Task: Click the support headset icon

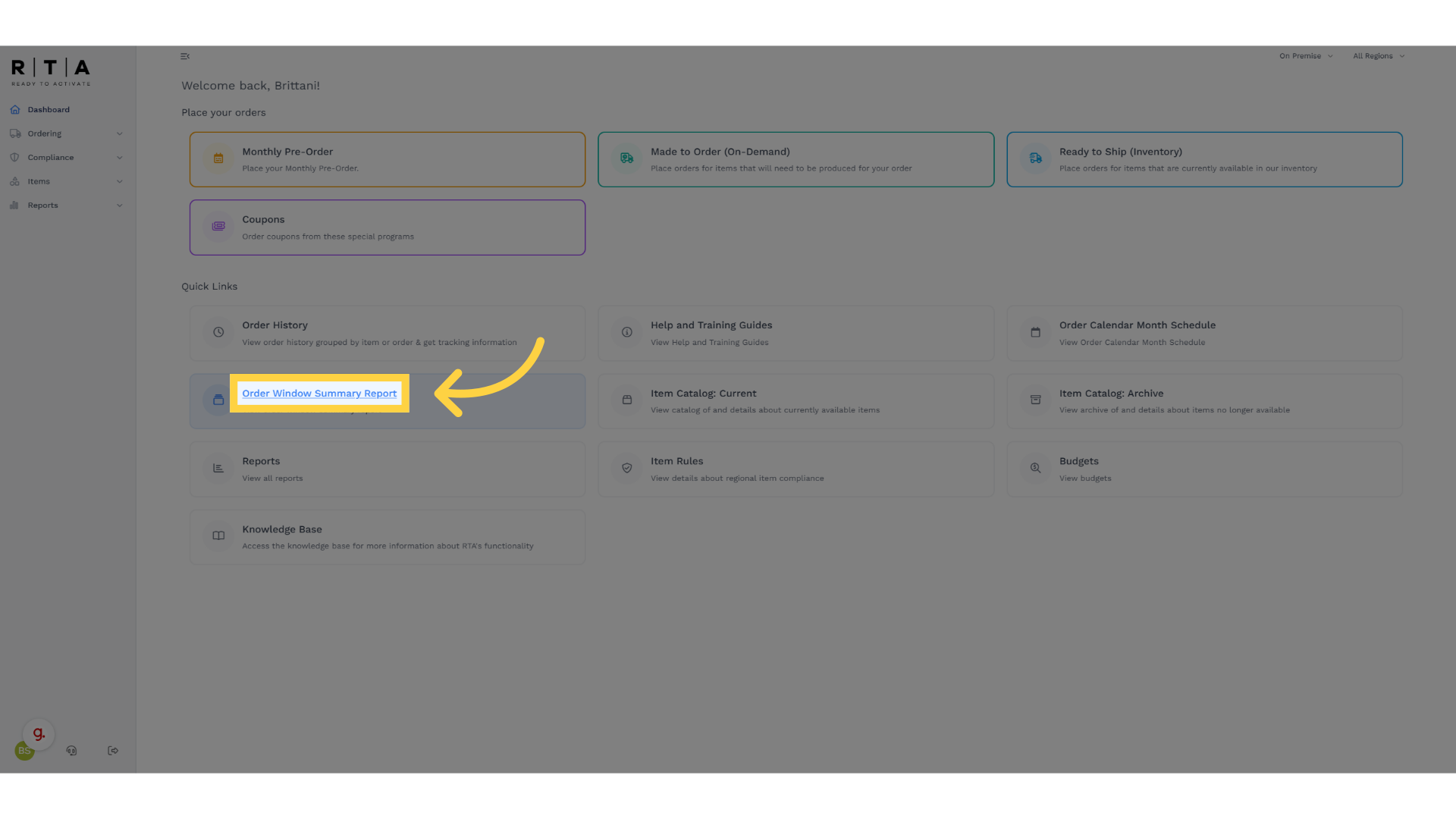Action: click(71, 751)
